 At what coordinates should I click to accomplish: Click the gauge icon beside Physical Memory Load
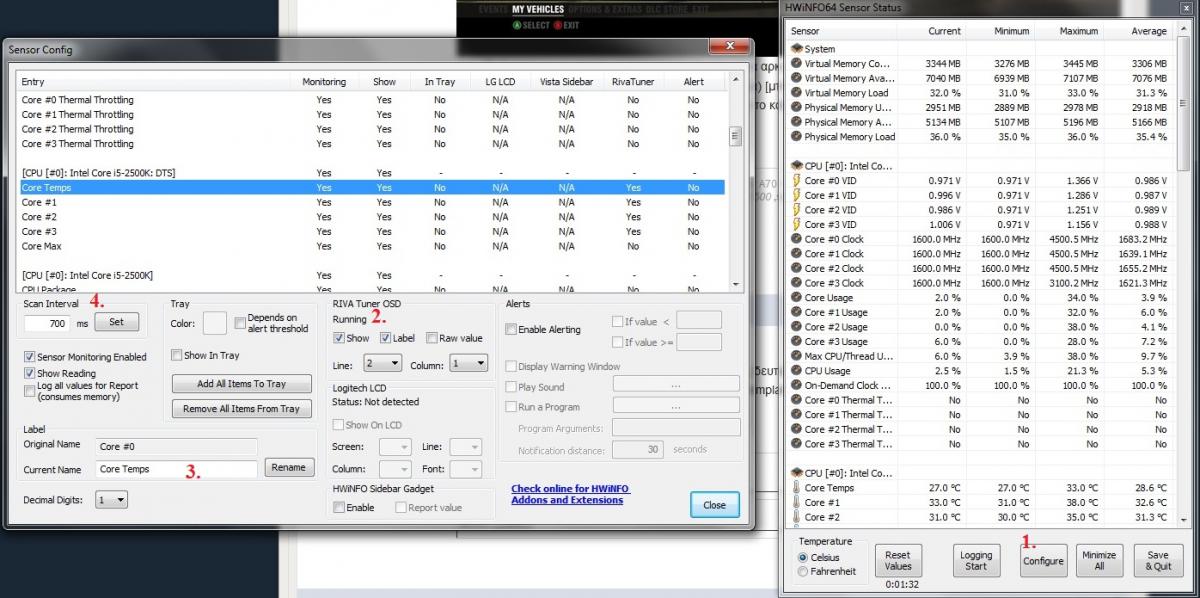click(796, 136)
